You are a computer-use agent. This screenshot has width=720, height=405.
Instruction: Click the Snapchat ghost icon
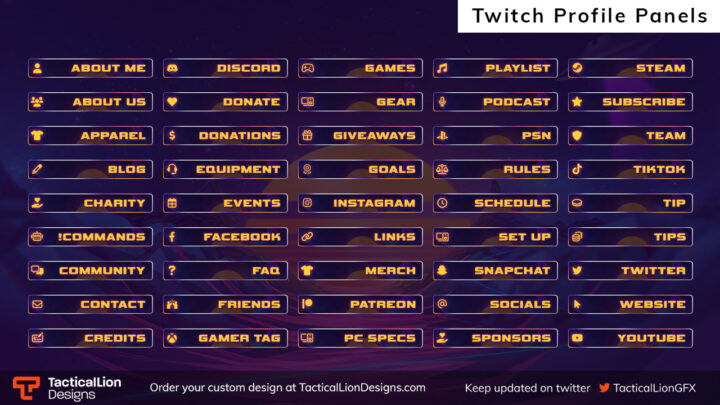[x=442, y=270]
